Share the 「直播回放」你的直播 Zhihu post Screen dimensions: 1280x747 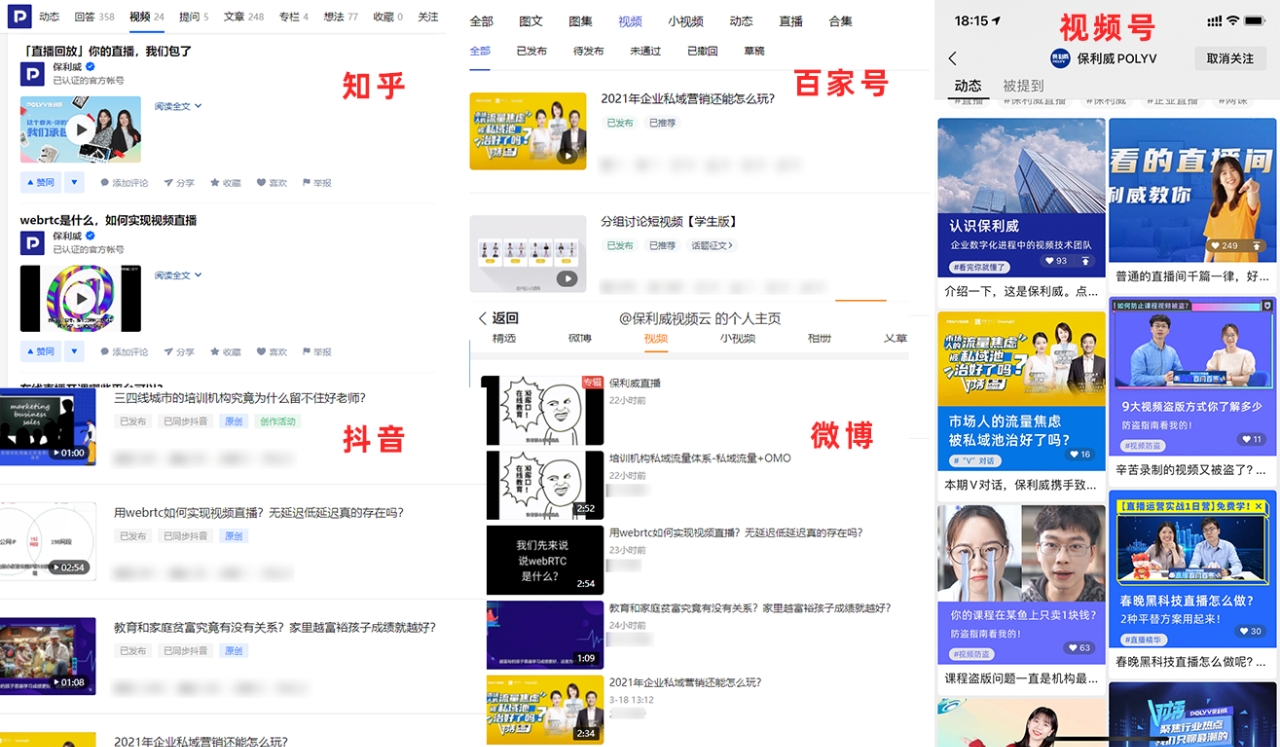point(179,183)
